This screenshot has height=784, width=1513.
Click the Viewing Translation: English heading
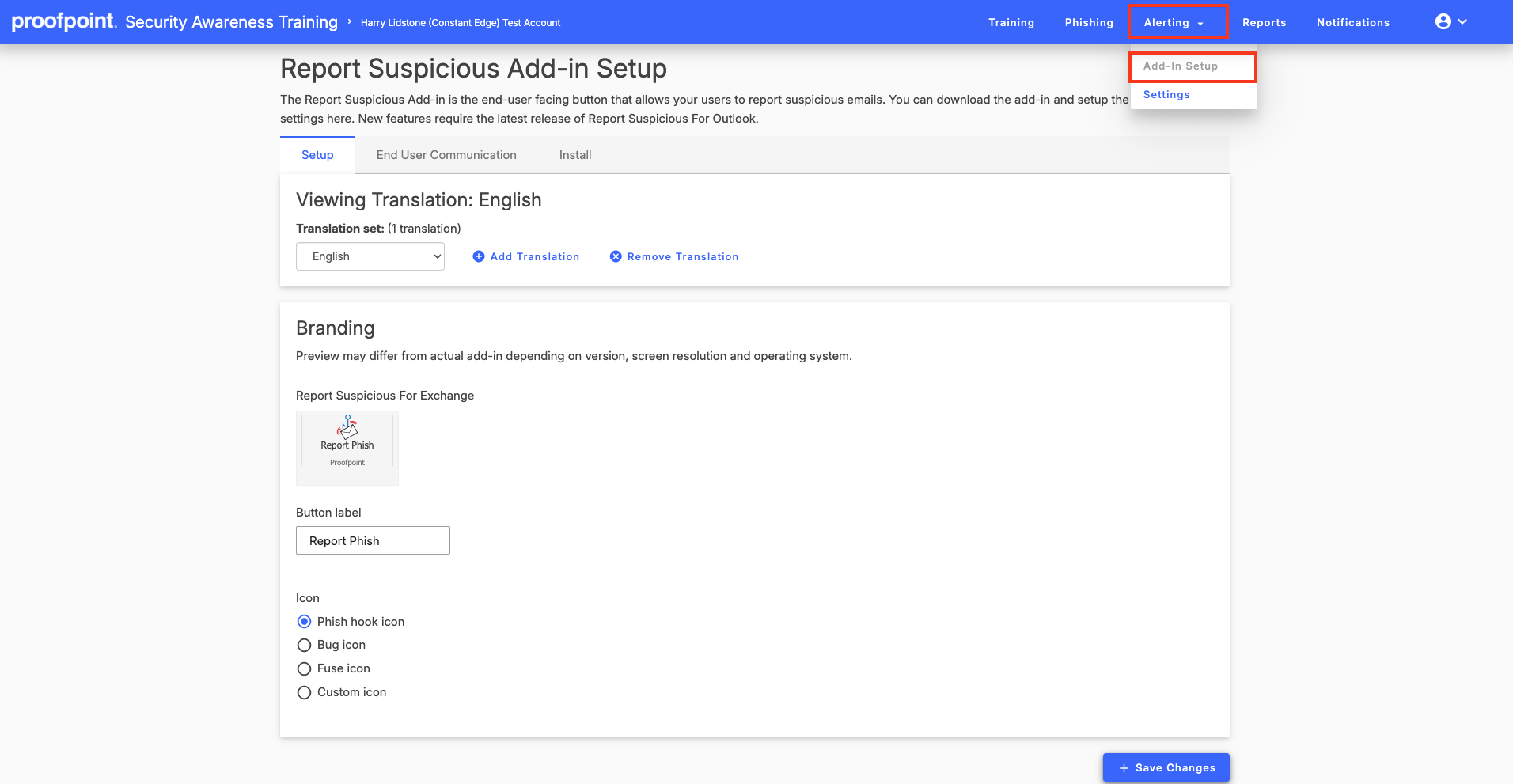[x=419, y=200]
